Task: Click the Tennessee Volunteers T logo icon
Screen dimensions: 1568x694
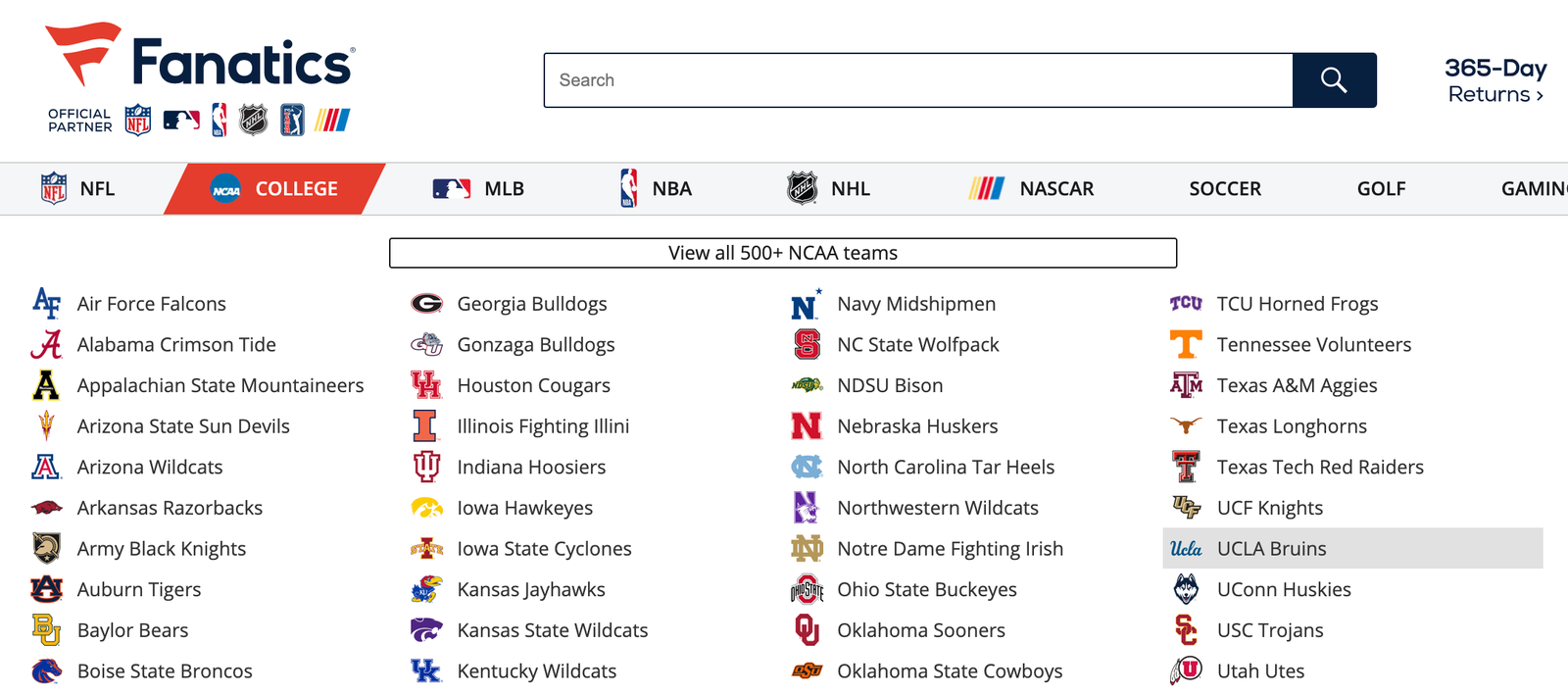Action: pos(1186,345)
